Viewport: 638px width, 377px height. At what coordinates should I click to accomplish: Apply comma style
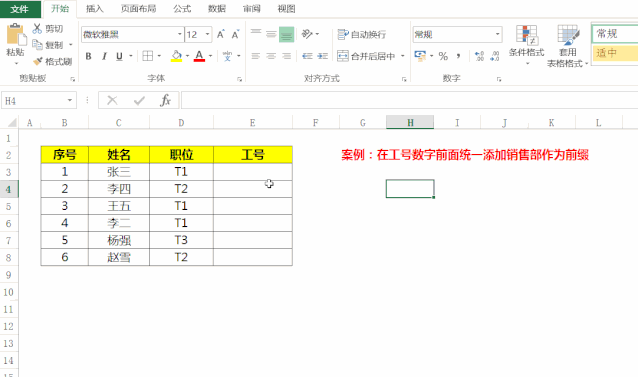(458, 56)
